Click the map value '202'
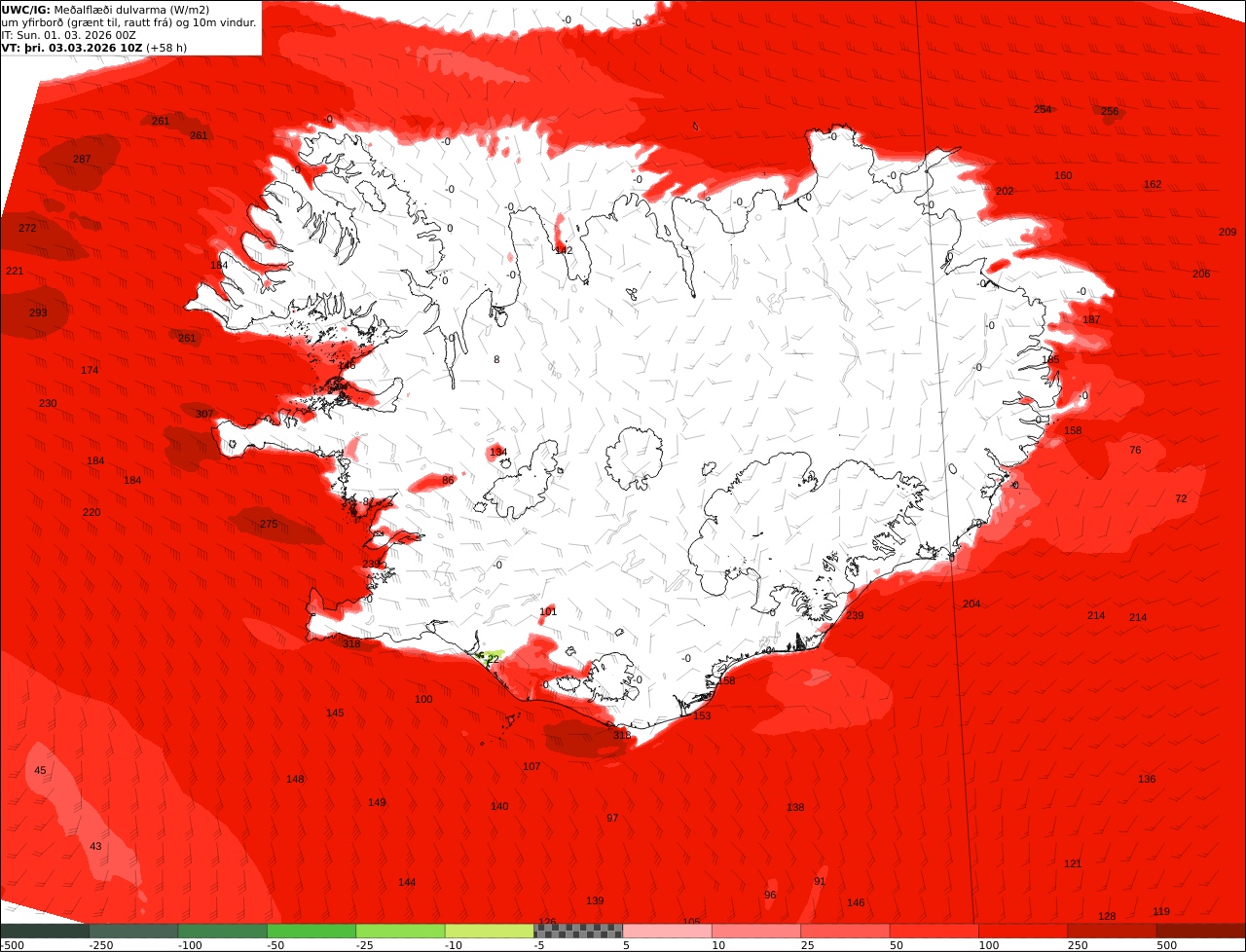 click(x=1005, y=191)
